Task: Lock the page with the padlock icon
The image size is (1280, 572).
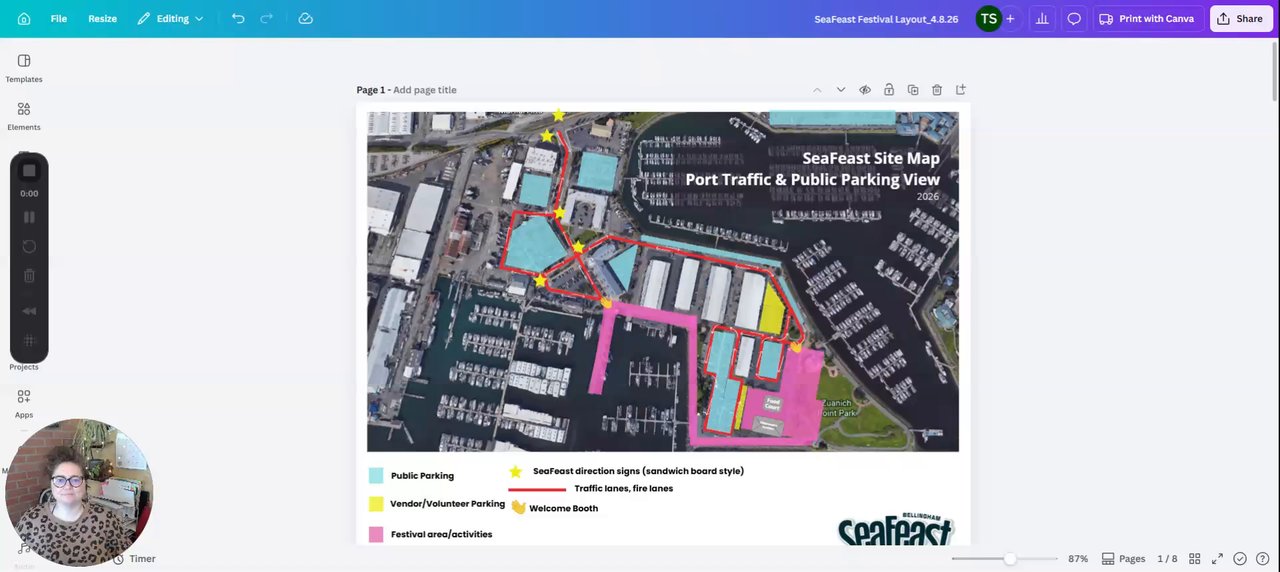Action: 889,90
